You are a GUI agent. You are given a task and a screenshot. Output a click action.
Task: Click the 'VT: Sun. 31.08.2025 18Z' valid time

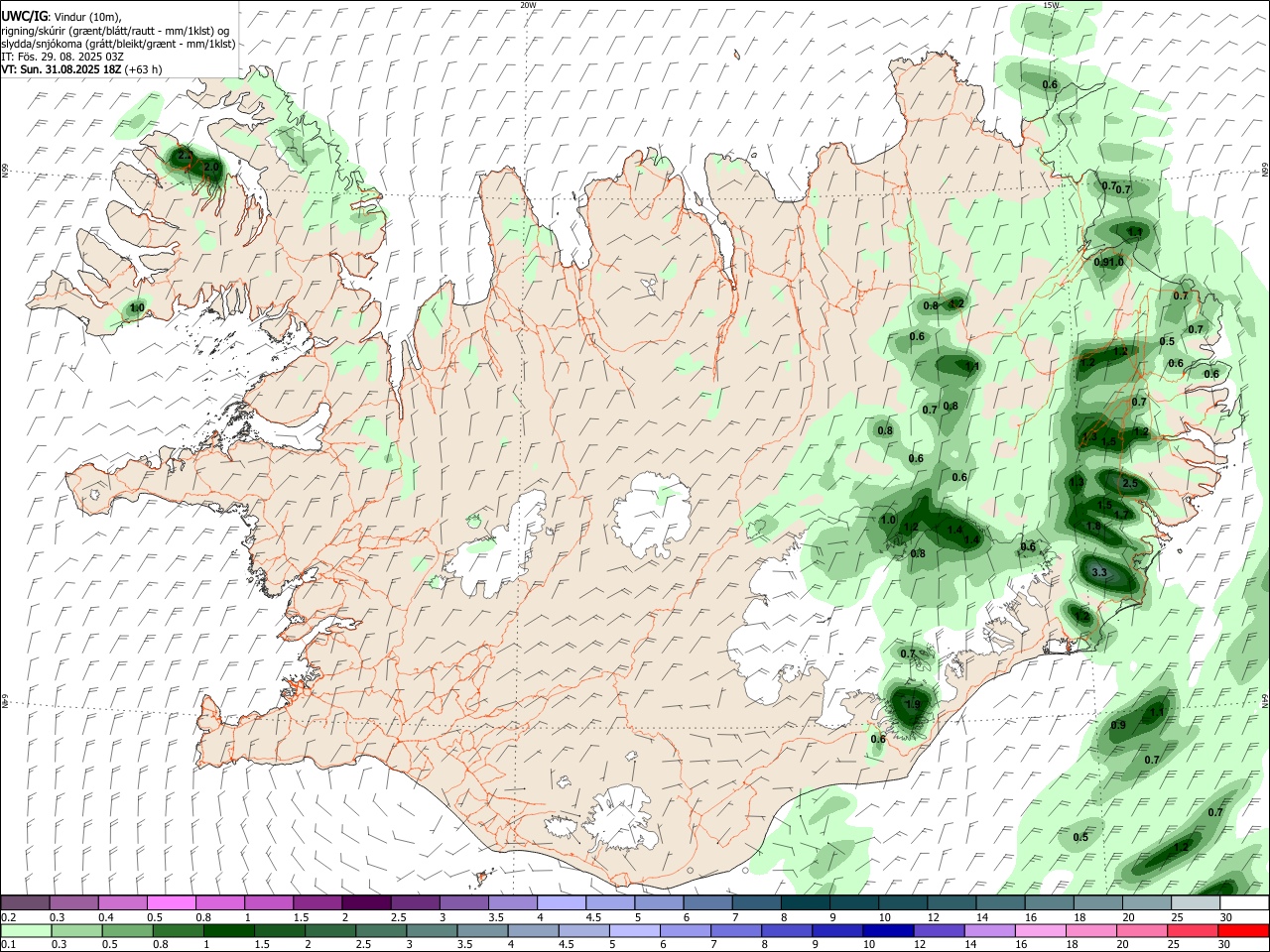pyautogui.click(x=61, y=69)
